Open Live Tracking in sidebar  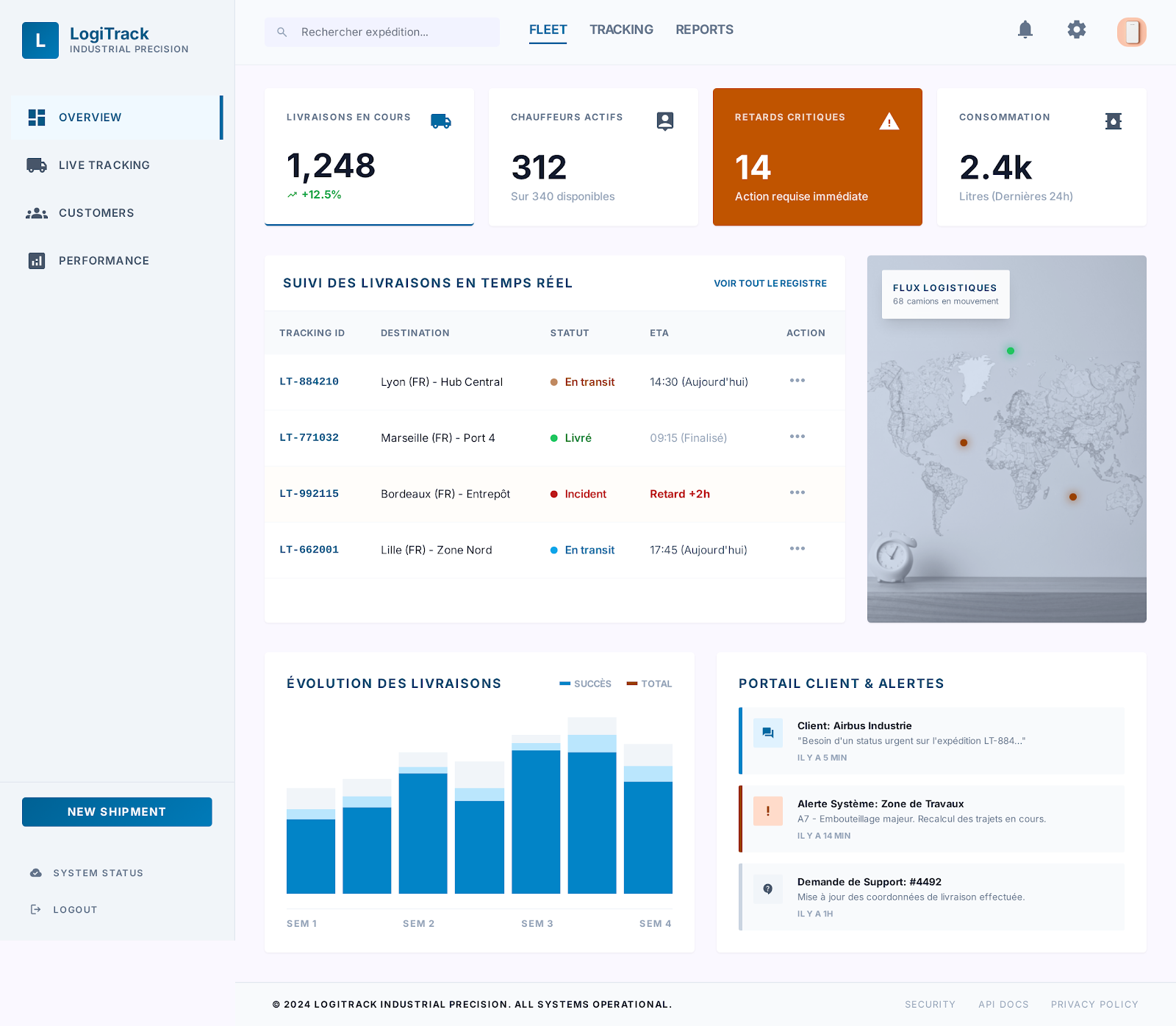(104, 165)
